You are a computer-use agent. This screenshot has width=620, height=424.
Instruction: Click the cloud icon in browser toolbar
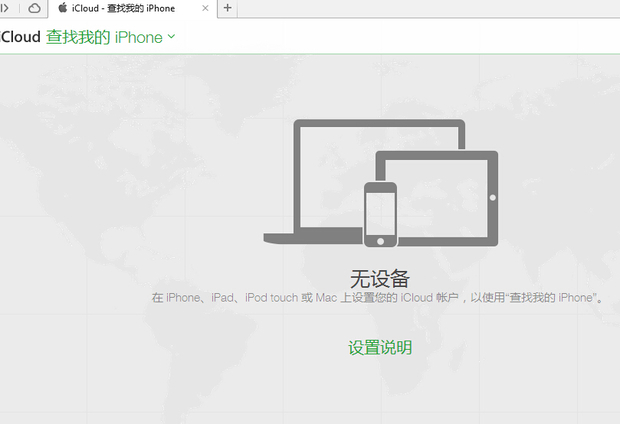(x=34, y=8)
